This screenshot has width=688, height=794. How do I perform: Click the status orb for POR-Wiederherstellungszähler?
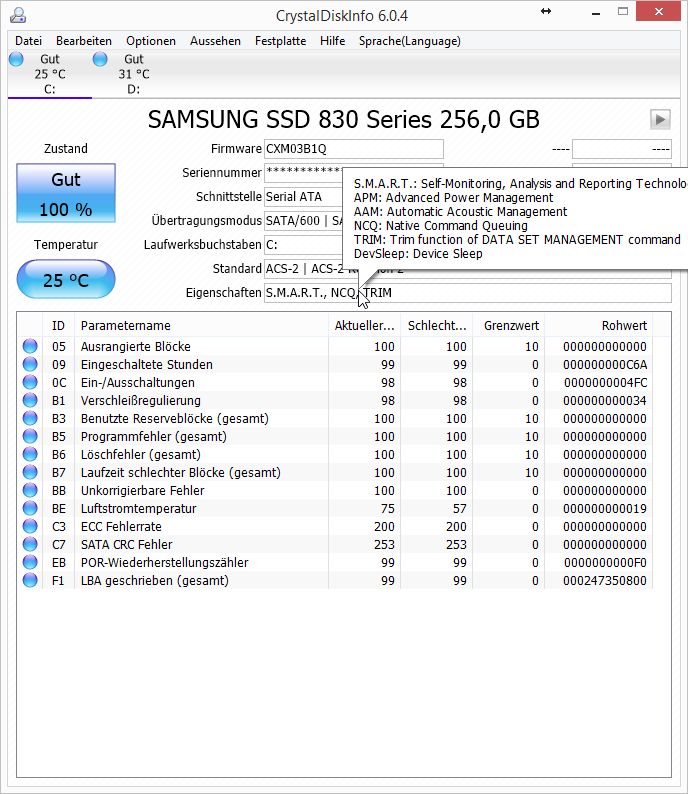(x=30, y=562)
